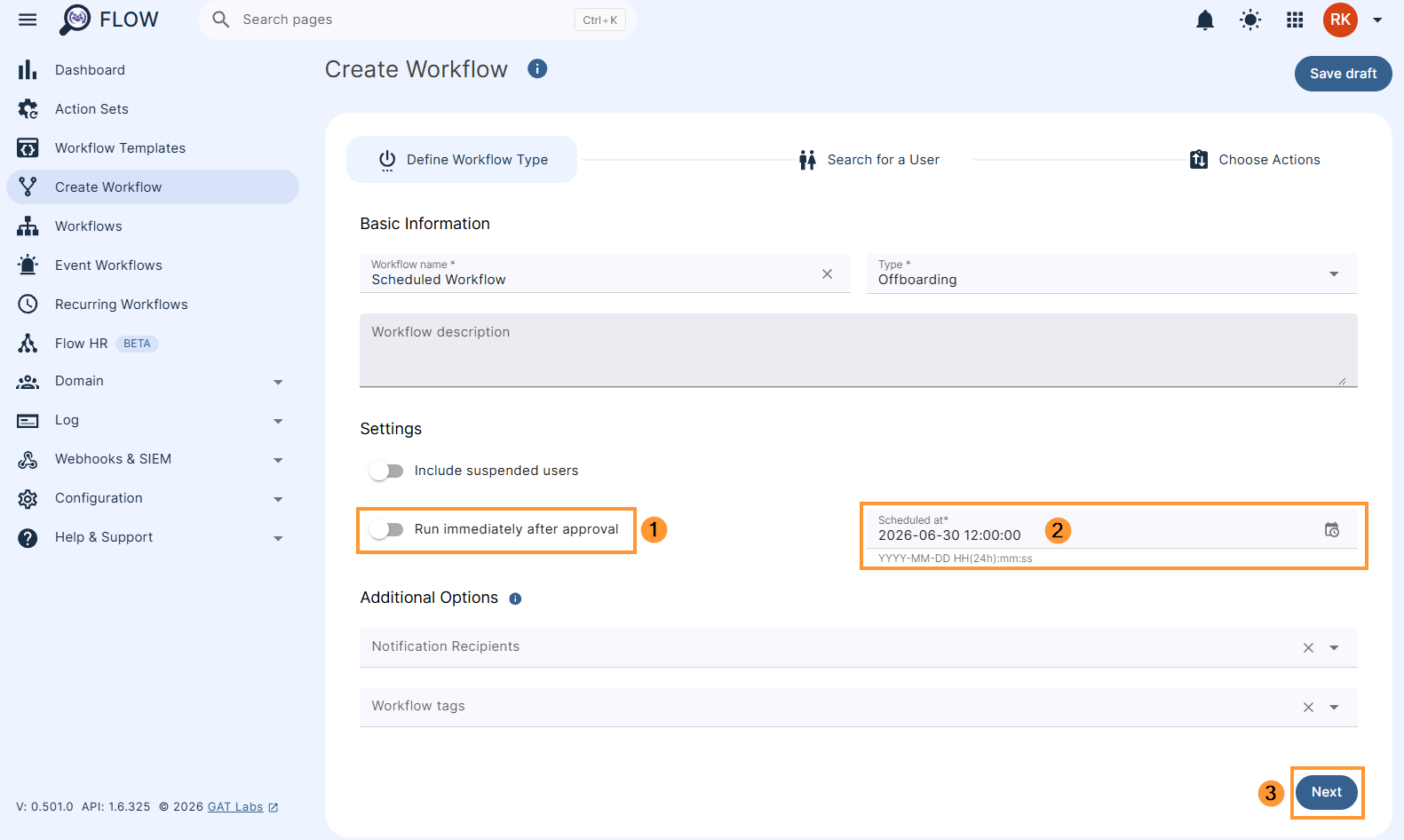The width and height of the screenshot is (1404, 840).
Task: Clear the Notification Recipients field
Action: [1308, 648]
